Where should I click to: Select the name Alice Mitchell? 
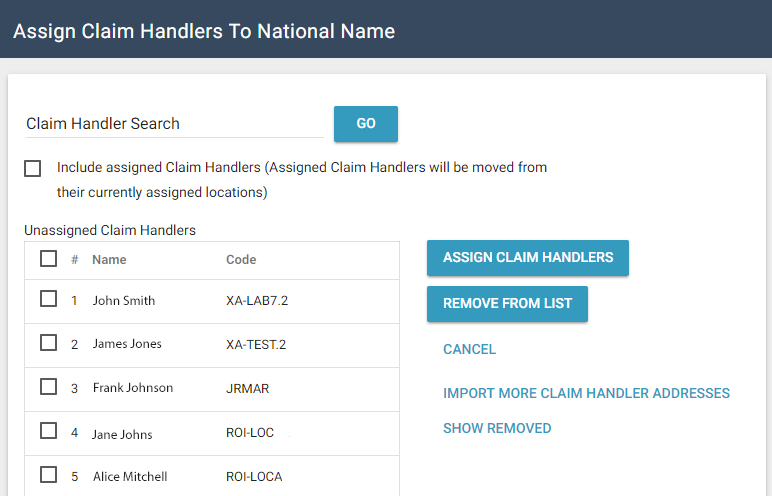coord(130,477)
